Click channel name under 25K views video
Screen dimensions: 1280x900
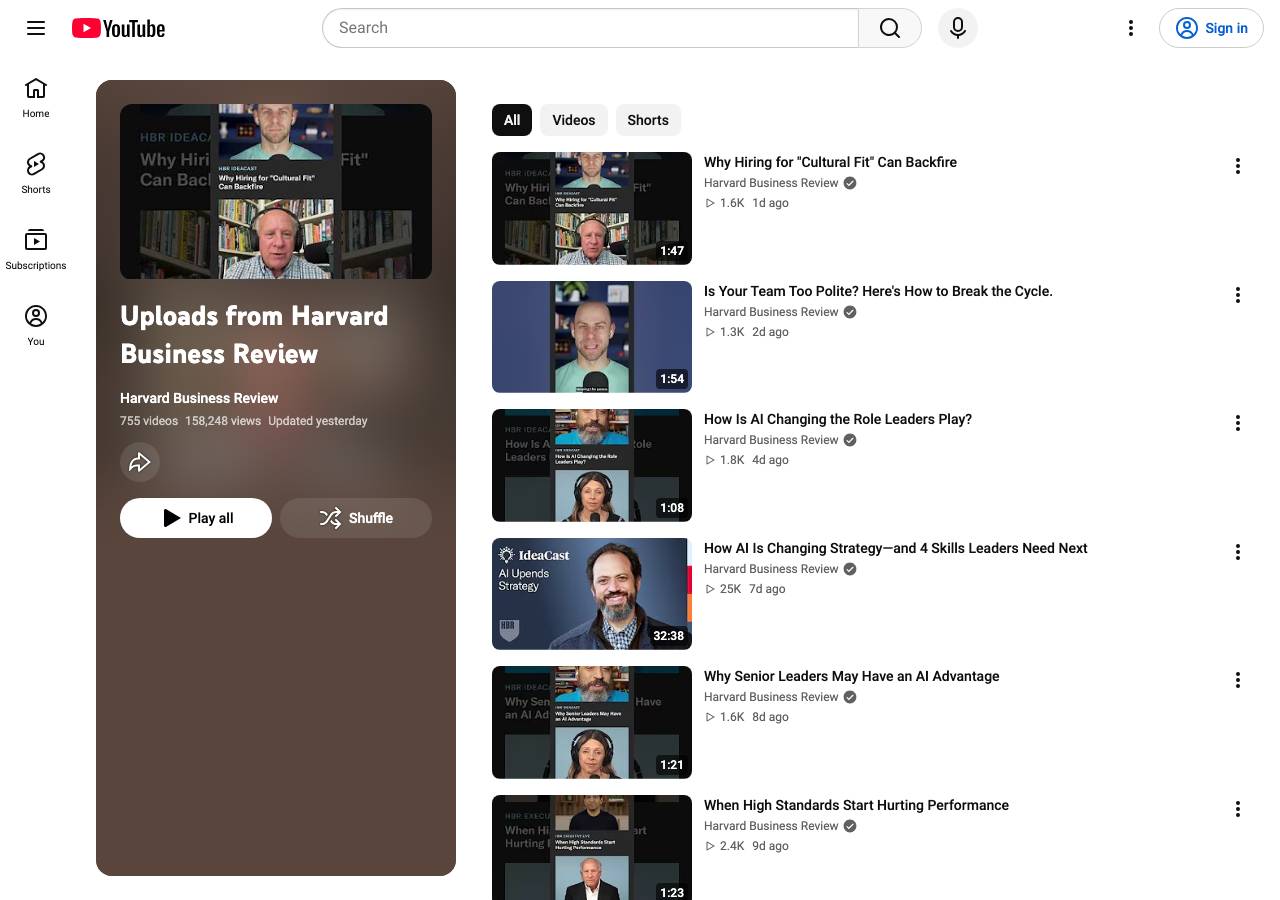(x=771, y=569)
